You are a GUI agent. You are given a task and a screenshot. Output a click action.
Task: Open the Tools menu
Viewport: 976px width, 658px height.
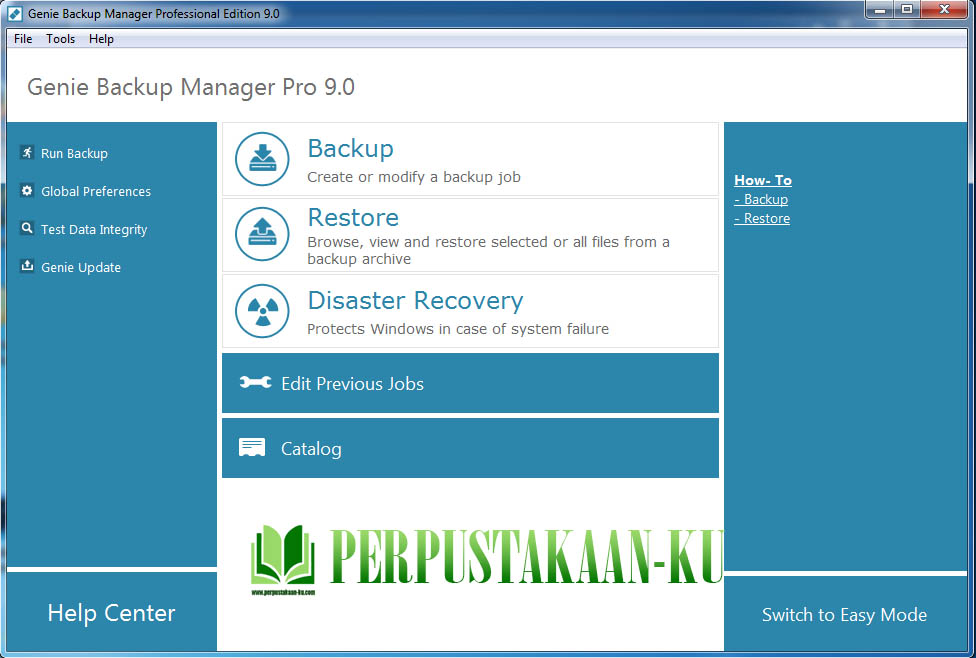point(60,39)
